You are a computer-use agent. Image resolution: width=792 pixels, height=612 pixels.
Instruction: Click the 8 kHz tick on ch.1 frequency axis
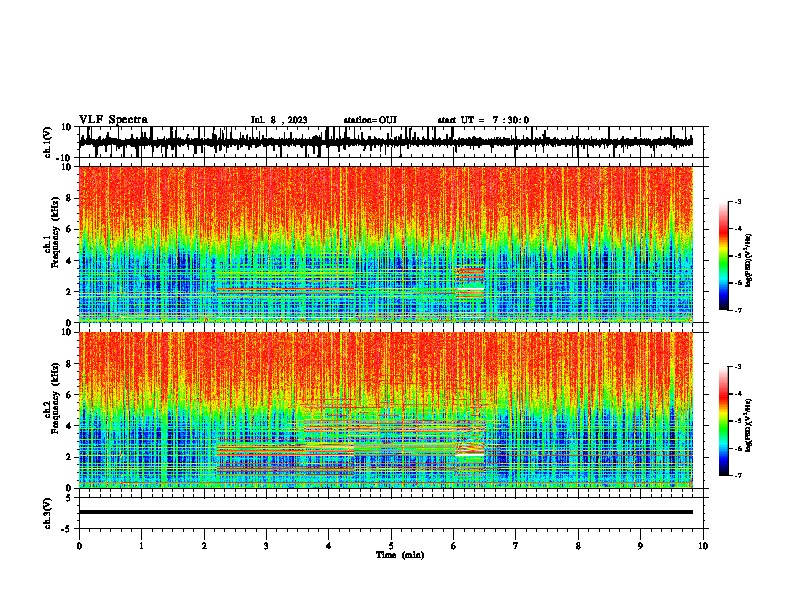pos(69,198)
